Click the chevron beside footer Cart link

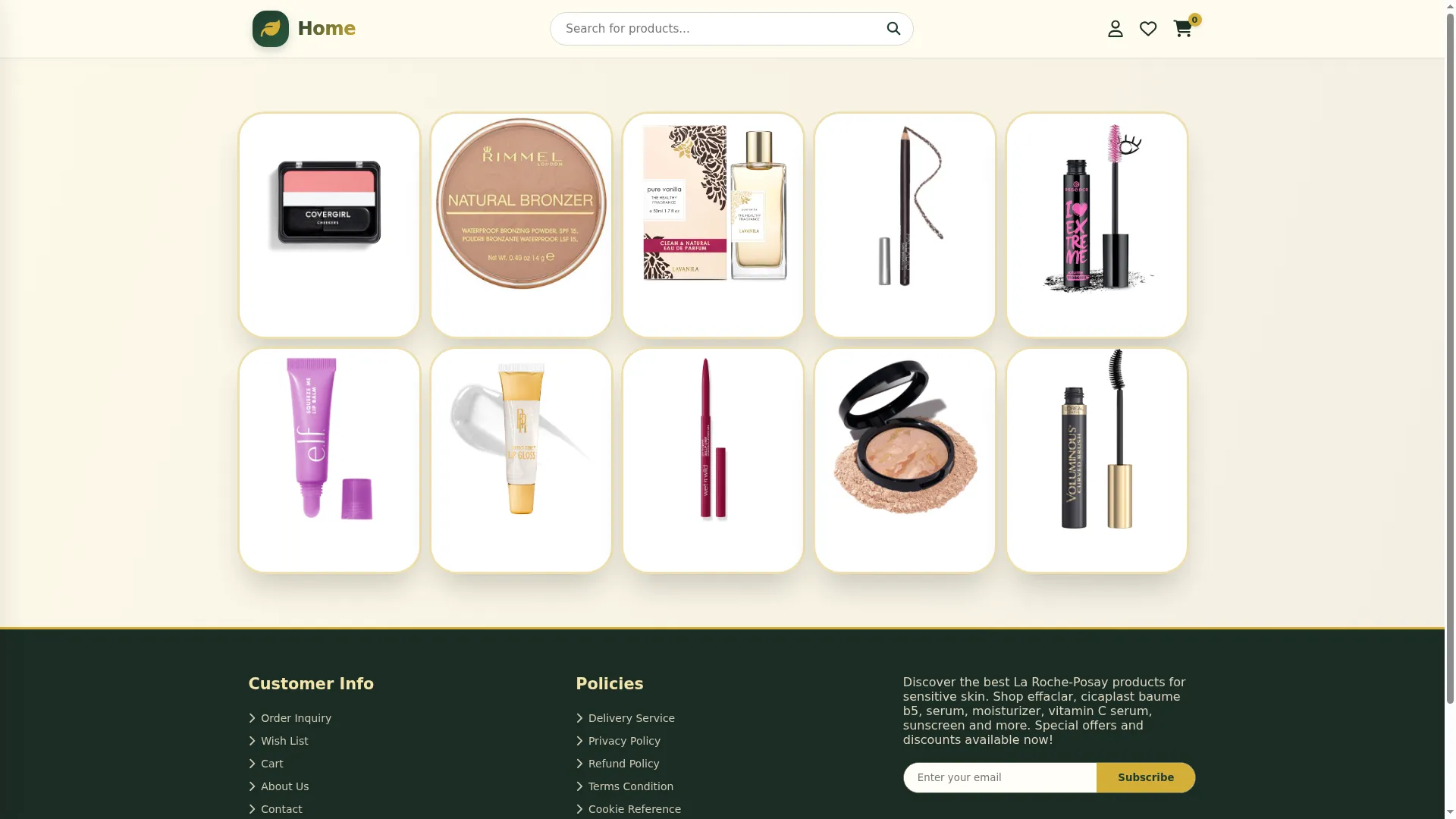(252, 764)
